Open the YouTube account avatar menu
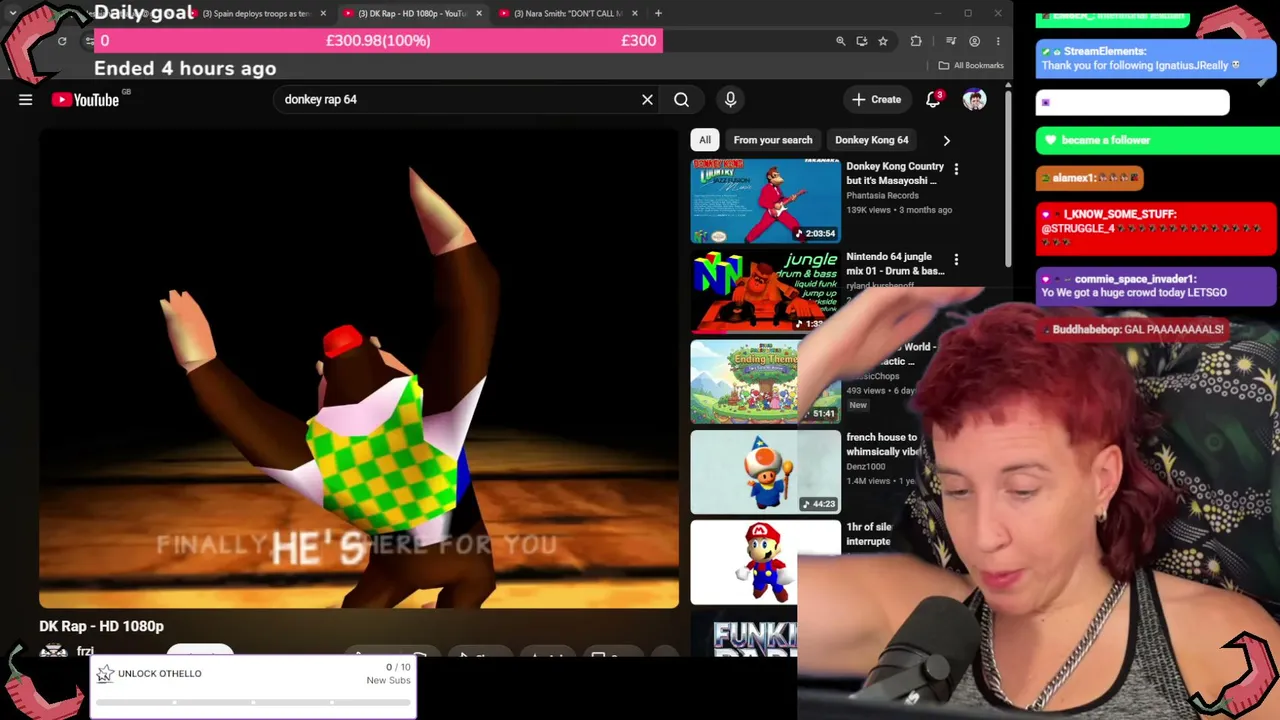Image resolution: width=1280 pixels, height=720 pixels. [x=974, y=99]
